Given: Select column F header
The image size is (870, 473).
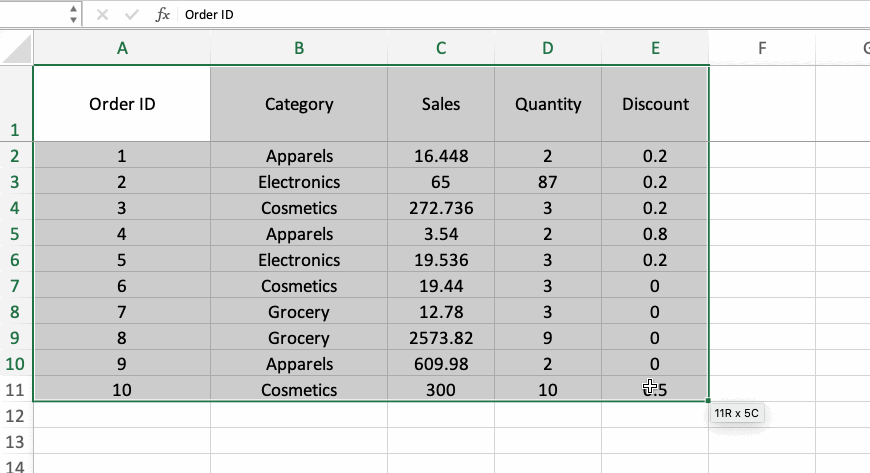Looking at the screenshot, I should click(x=762, y=47).
